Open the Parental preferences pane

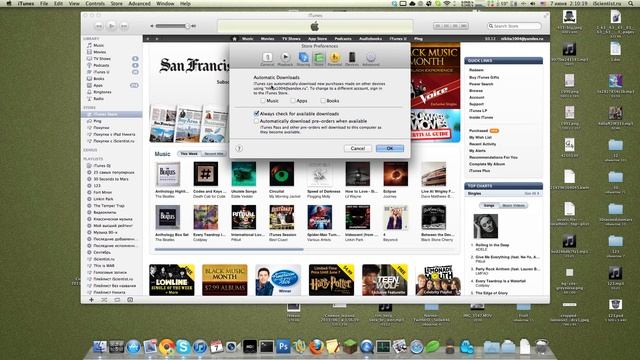tap(334, 59)
